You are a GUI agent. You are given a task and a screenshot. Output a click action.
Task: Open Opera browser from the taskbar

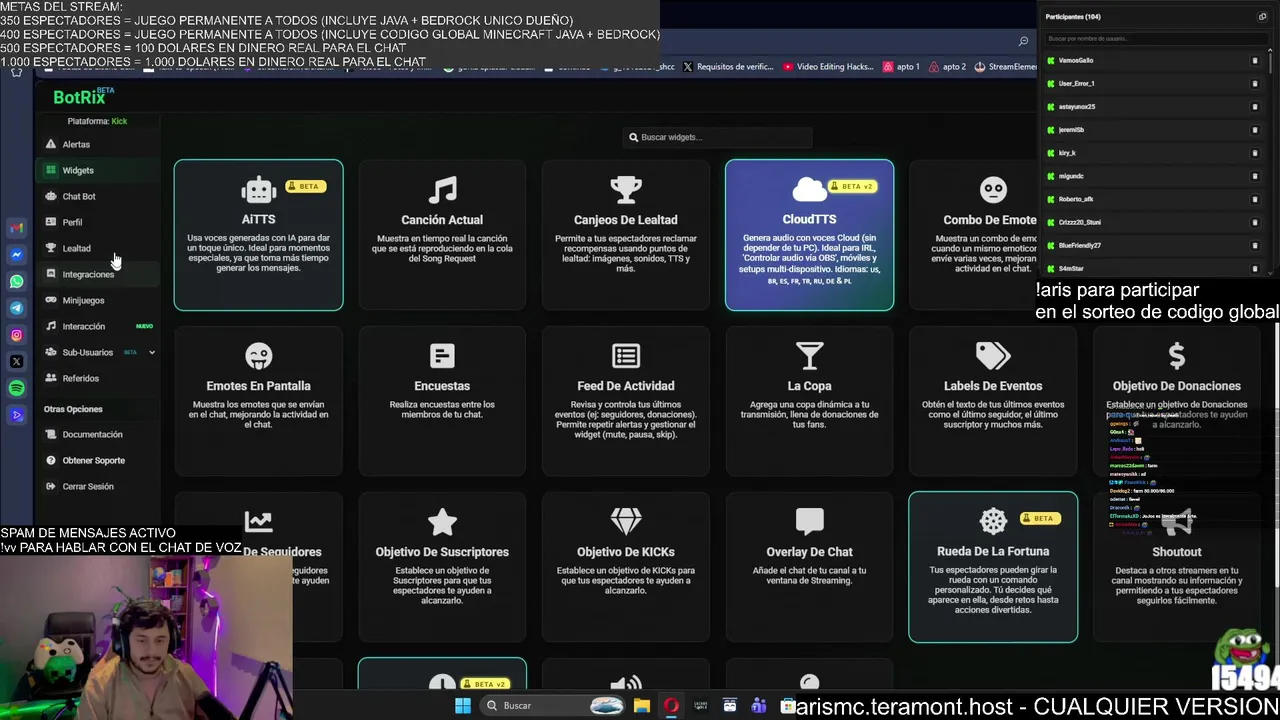[x=671, y=706]
